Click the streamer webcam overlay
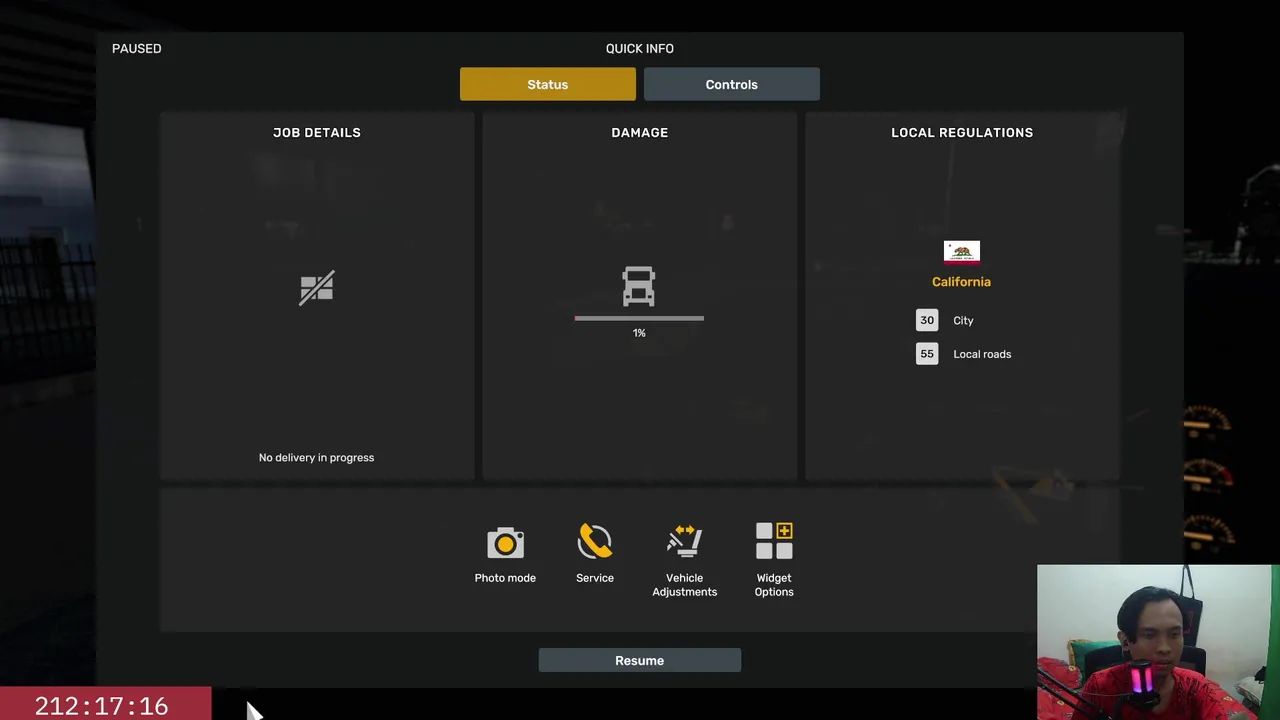 coord(1158,642)
